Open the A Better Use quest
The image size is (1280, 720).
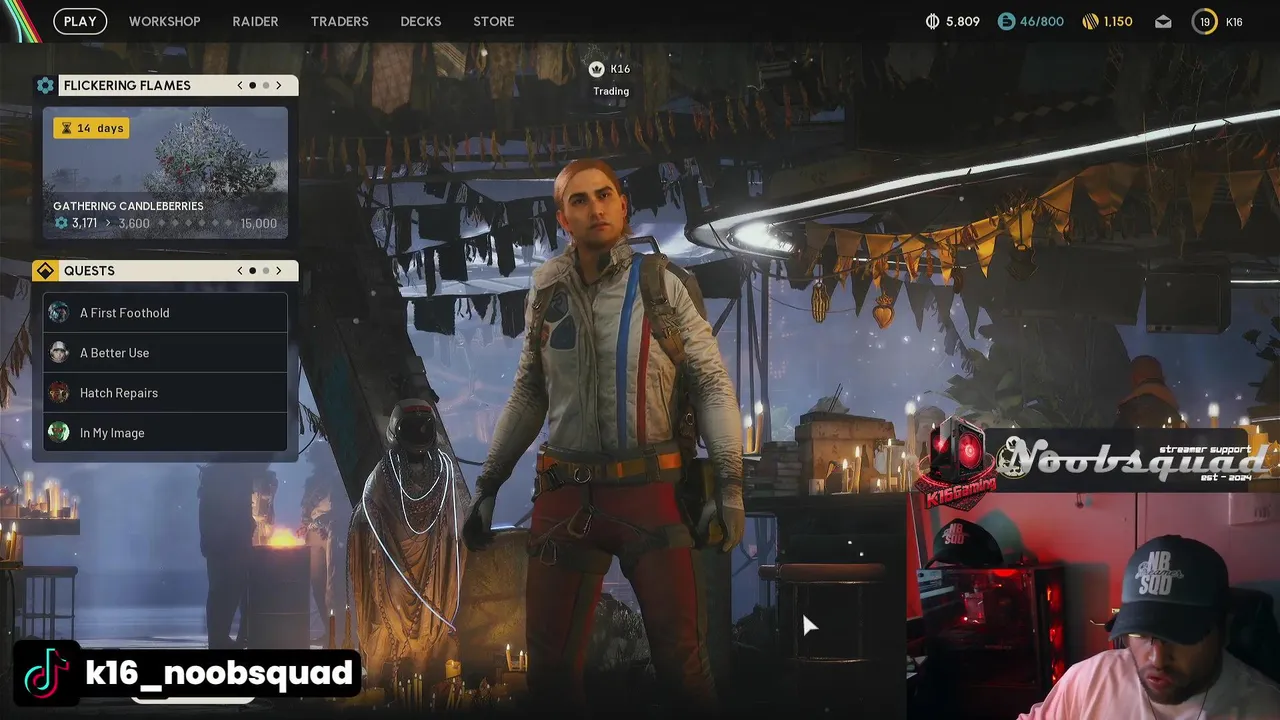(165, 353)
